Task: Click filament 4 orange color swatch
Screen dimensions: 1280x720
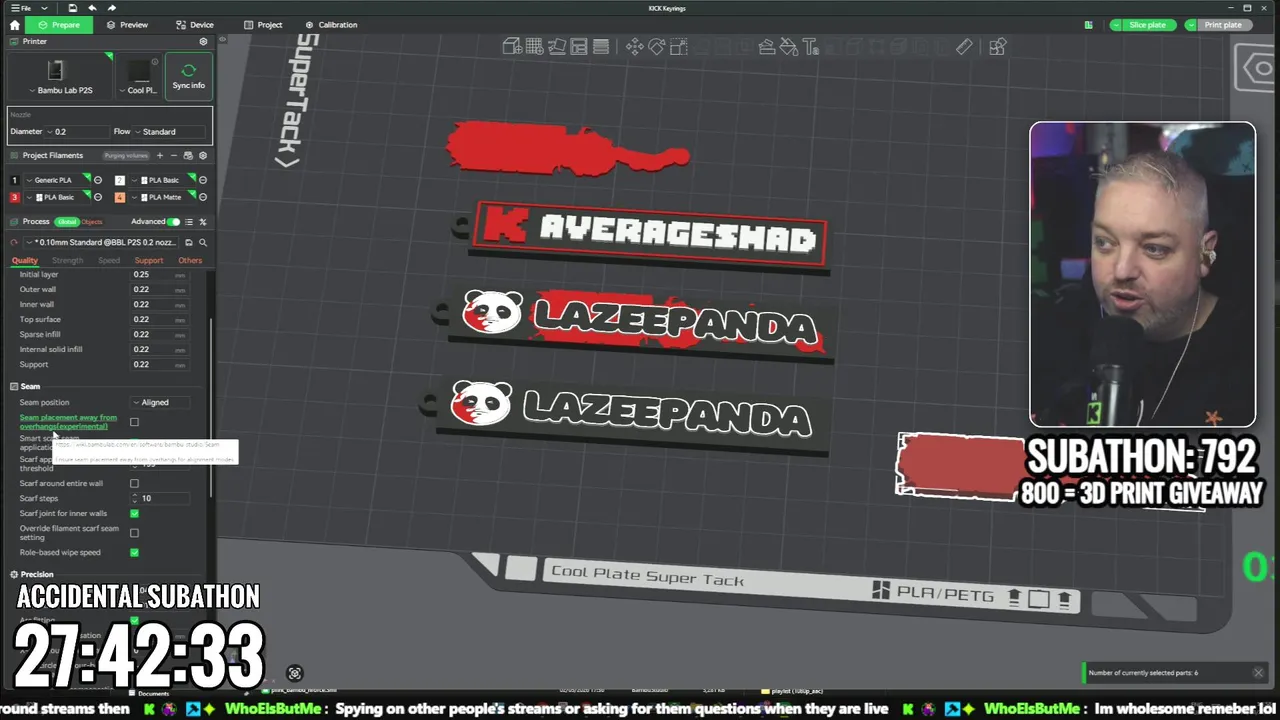Action: (x=120, y=197)
